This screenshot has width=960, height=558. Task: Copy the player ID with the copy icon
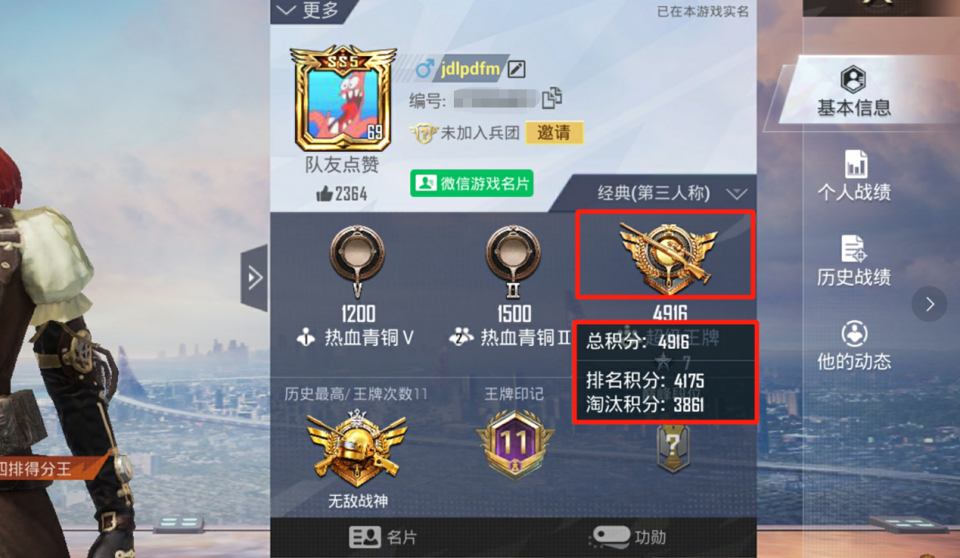(552, 98)
